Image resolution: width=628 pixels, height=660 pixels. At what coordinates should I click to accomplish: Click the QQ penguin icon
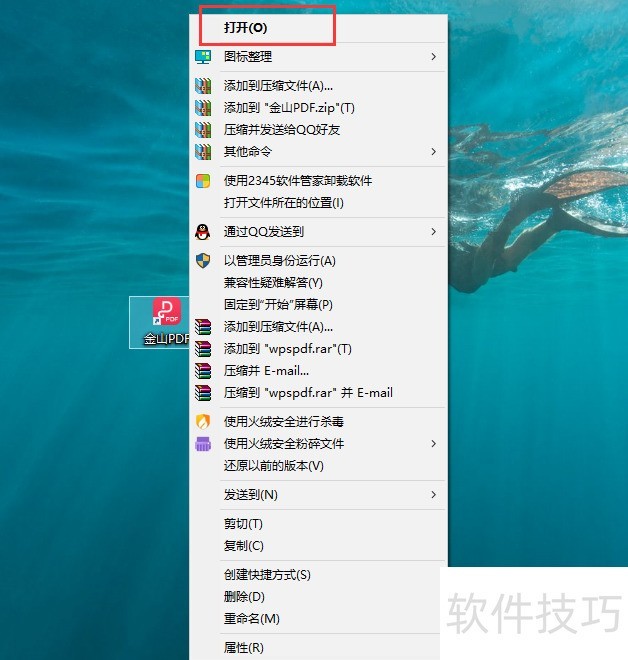tap(203, 232)
